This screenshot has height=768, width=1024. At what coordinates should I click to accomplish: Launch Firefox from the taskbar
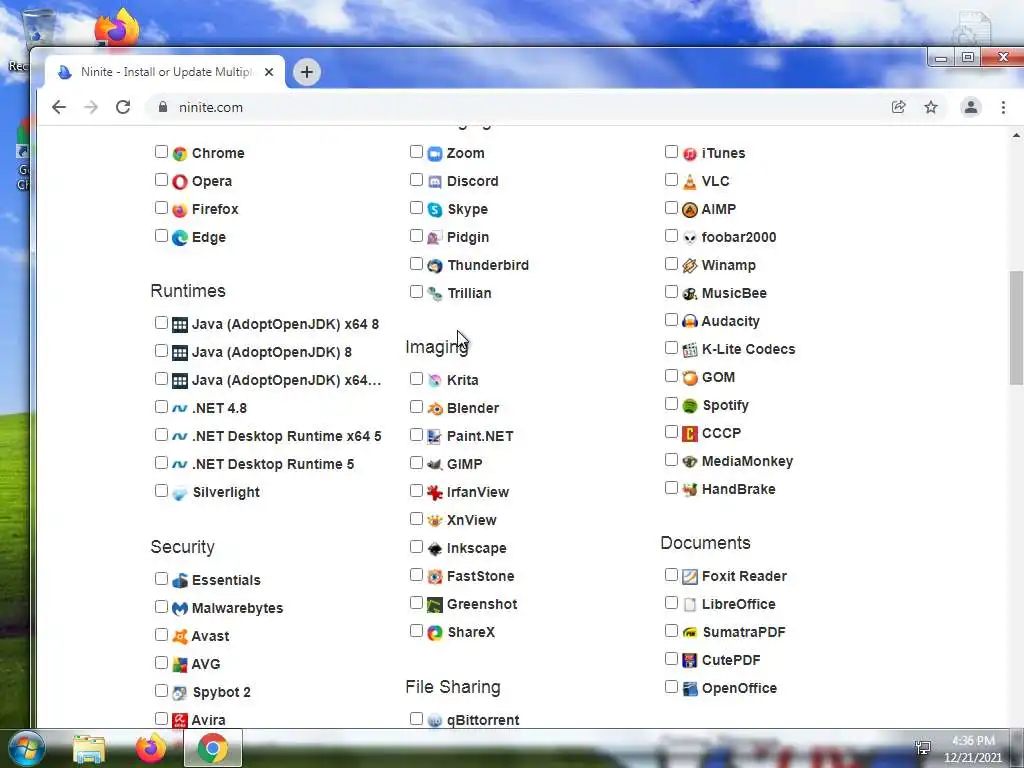click(151, 748)
